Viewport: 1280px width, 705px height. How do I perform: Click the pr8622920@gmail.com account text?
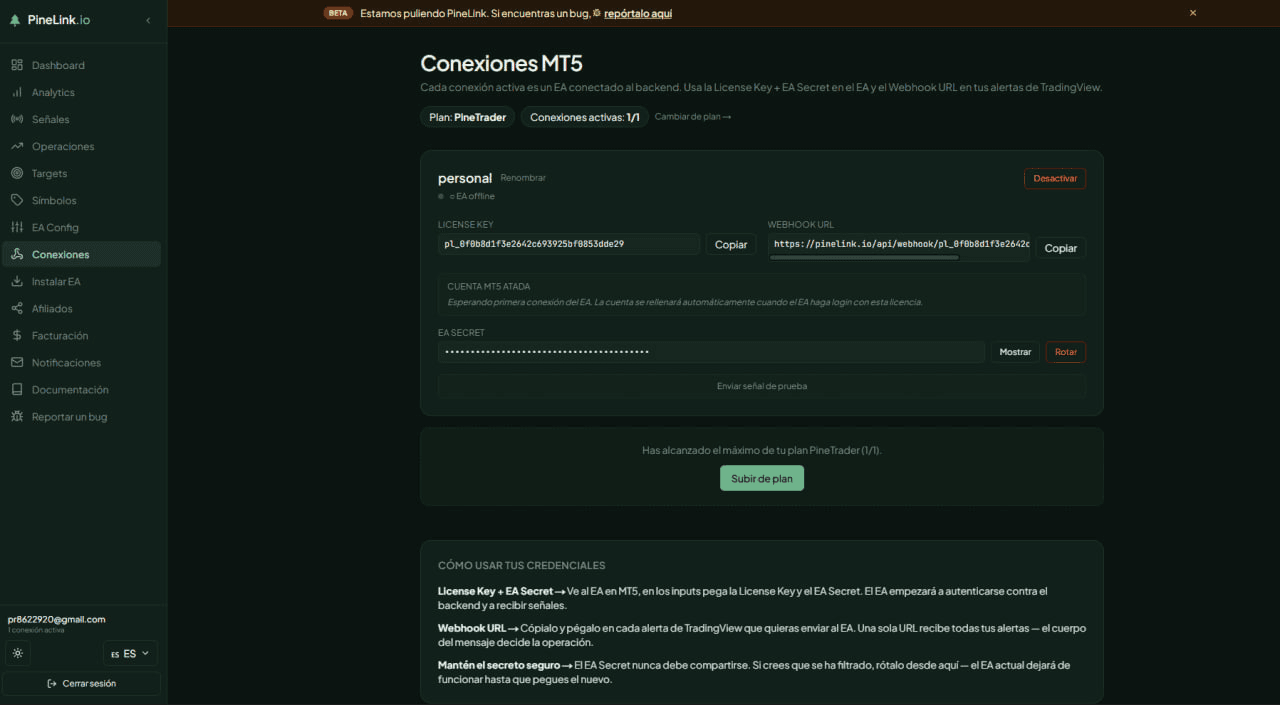(56, 619)
